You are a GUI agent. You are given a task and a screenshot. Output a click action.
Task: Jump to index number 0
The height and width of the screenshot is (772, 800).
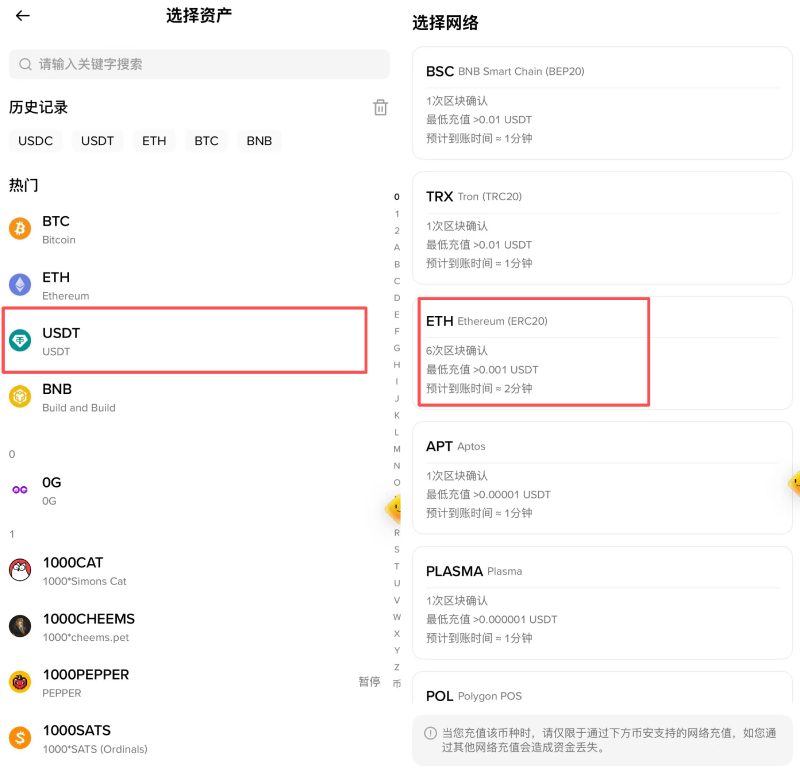click(x=396, y=197)
